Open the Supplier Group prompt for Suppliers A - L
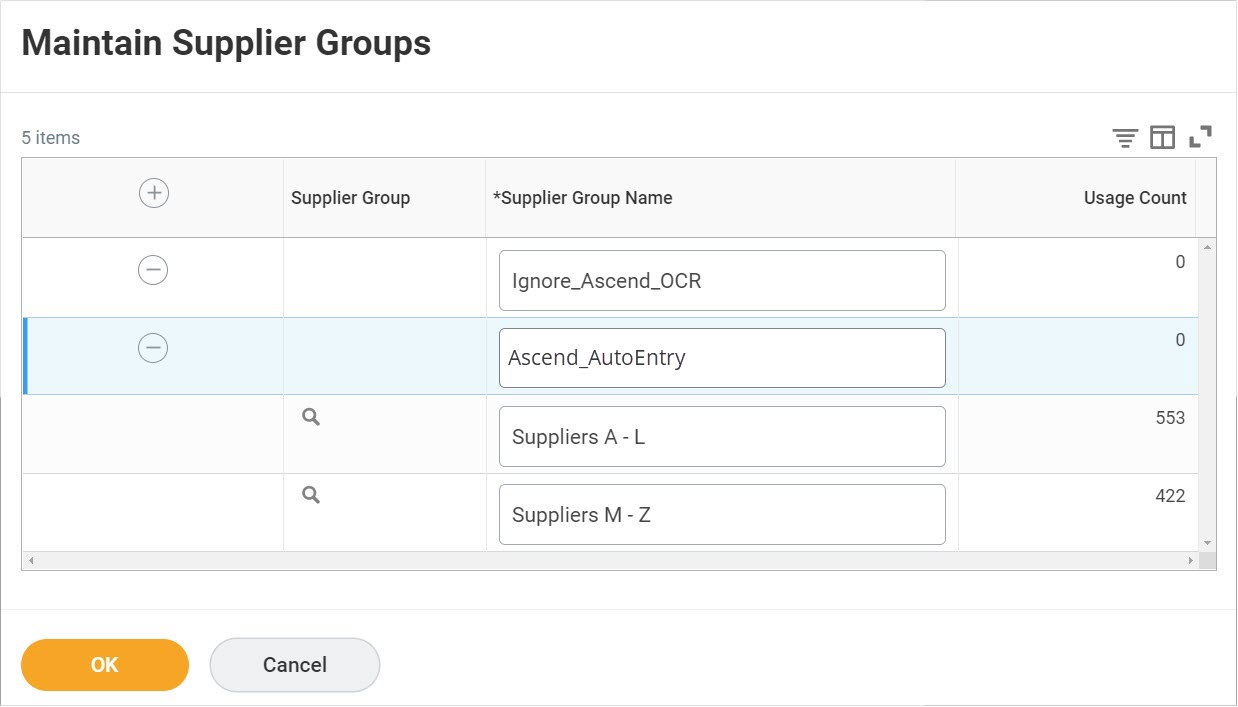The height and width of the screenshot is (707, 1238). click(x=310, y=417)
